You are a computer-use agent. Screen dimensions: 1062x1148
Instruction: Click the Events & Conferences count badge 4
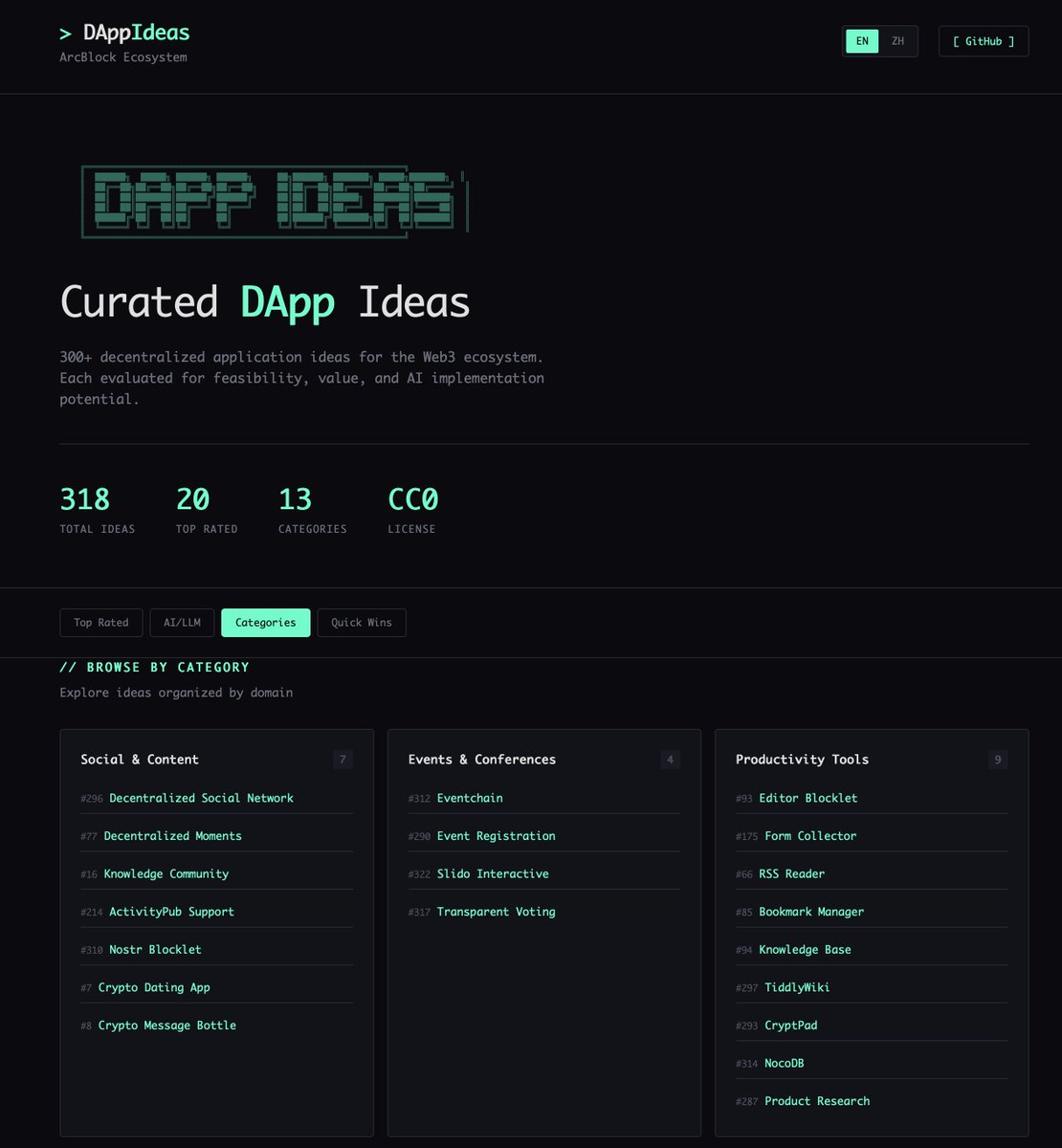pos(670,760)
